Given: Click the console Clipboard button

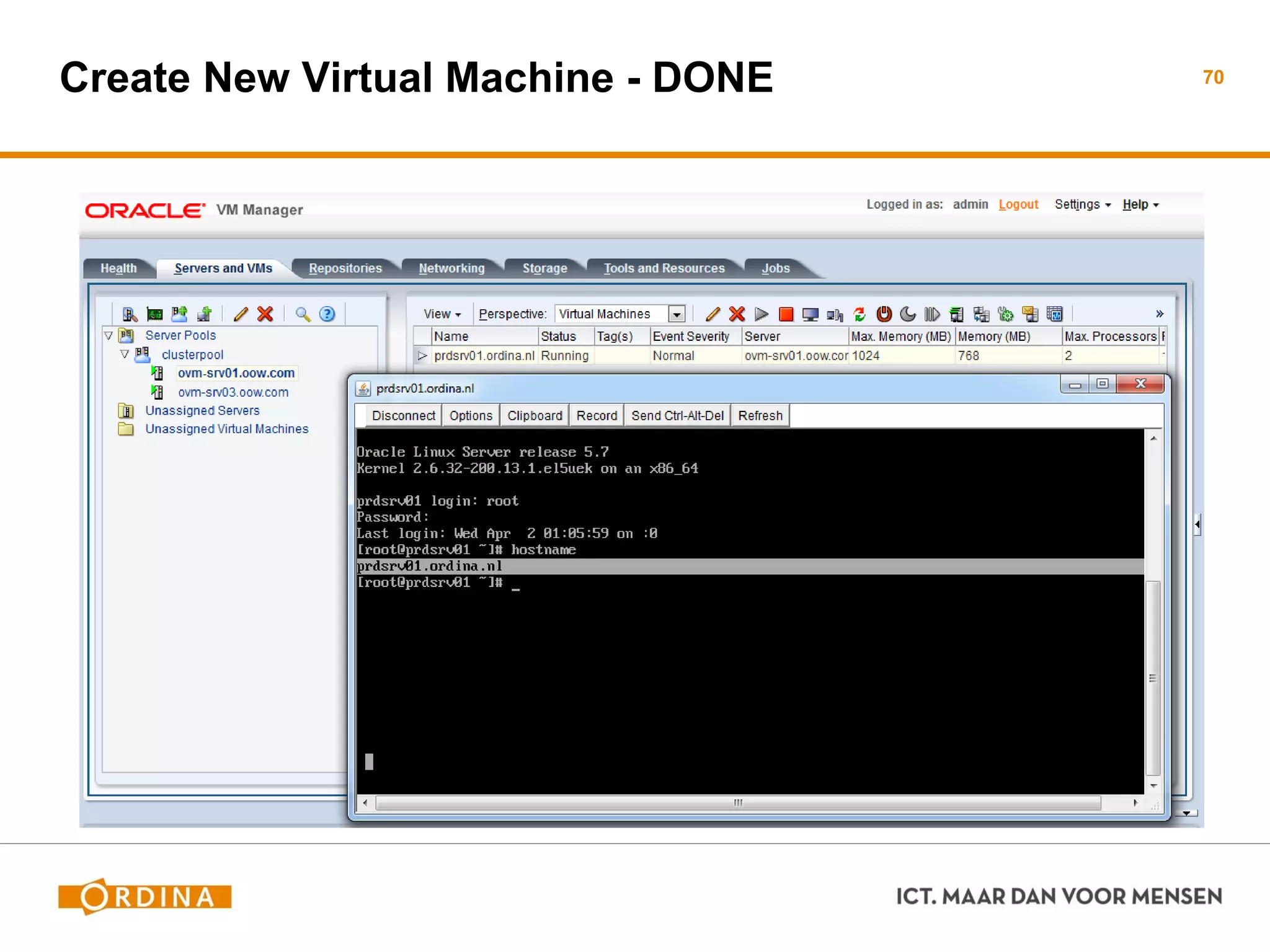Looking at the screenshot, I should click(x=535, y=415).
